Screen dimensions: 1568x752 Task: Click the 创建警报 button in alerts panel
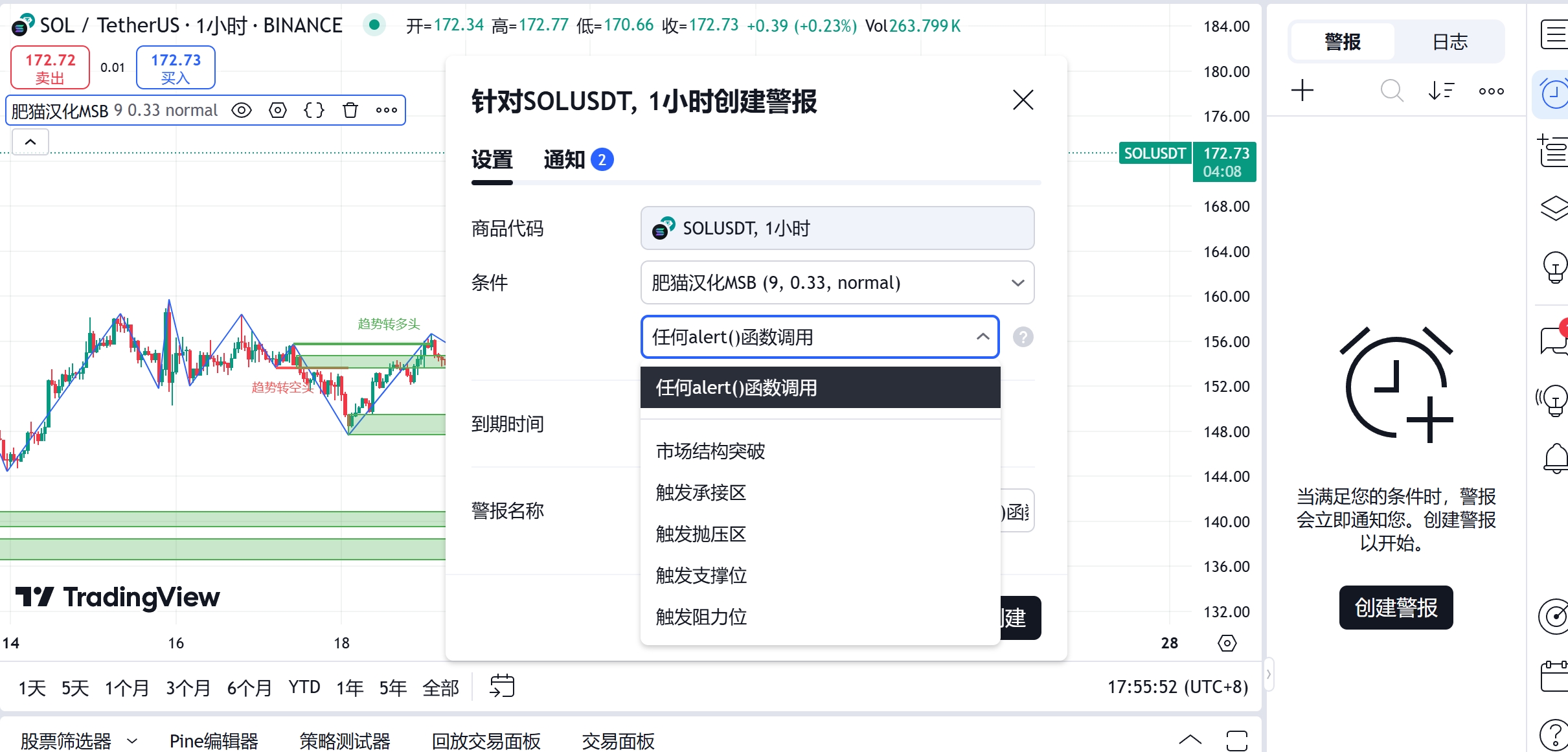click(x=1396, y=608)
